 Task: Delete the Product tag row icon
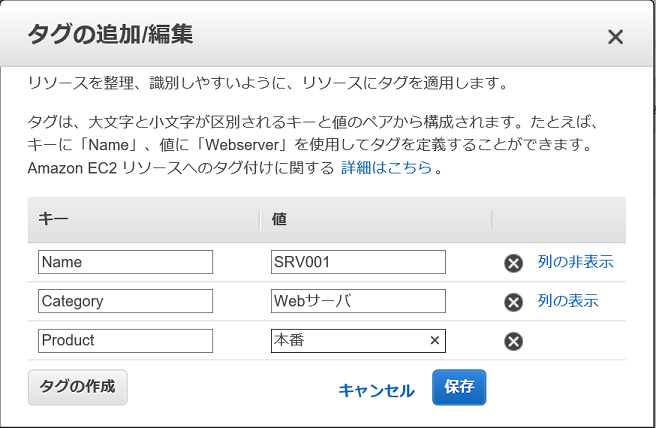(x=513, y=341)
